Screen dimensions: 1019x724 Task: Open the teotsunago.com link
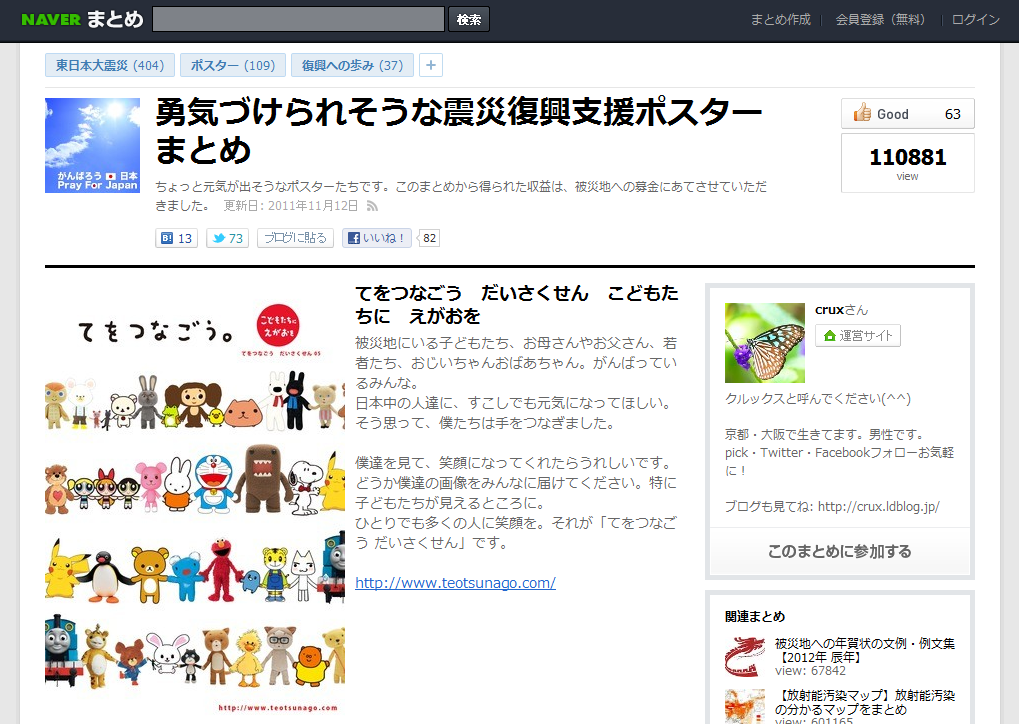click(455, 583)
